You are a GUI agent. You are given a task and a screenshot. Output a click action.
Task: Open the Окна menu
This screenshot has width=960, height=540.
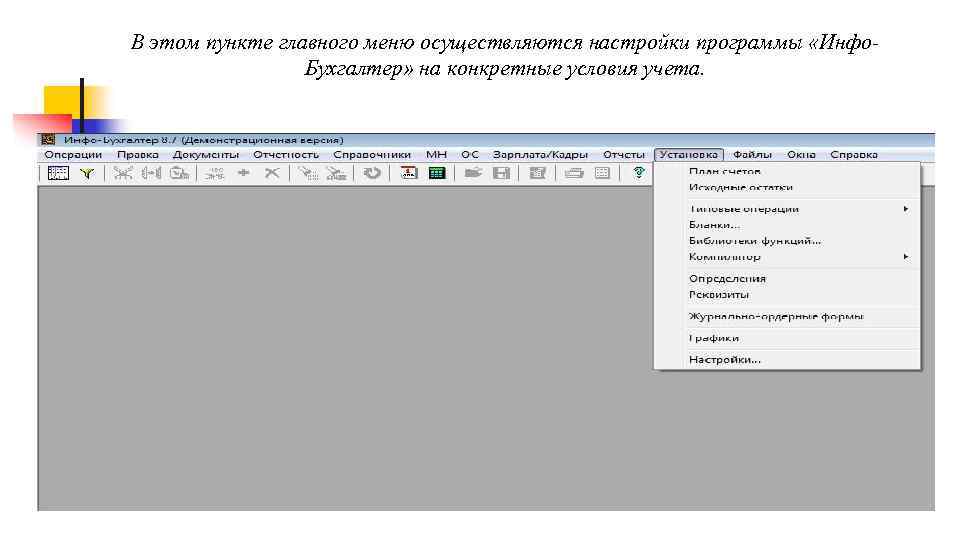click(x=801, y=155)
